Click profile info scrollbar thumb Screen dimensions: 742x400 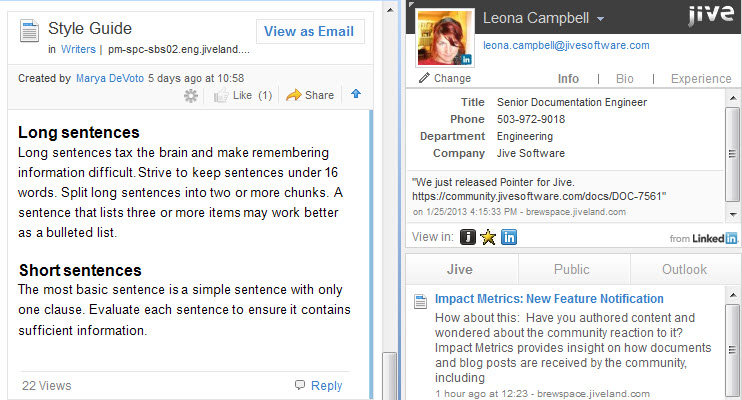pos(733,154)
